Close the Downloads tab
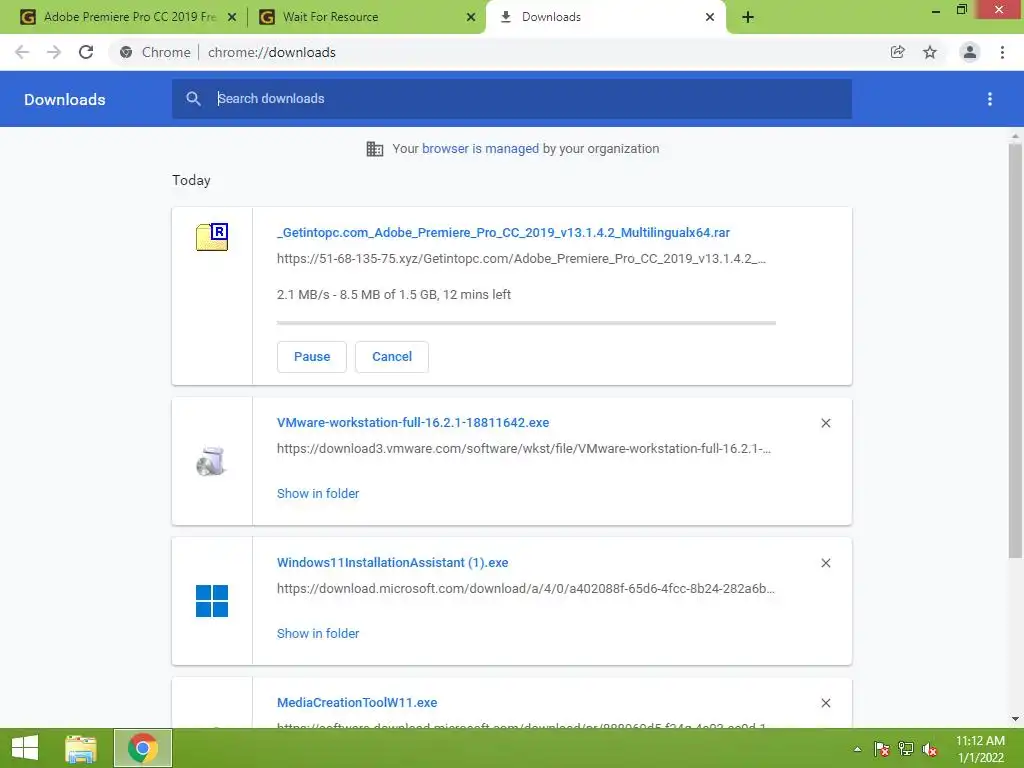Image resolution: width=1024 pixels, height=768 pixels. click(x=710, y=18)
